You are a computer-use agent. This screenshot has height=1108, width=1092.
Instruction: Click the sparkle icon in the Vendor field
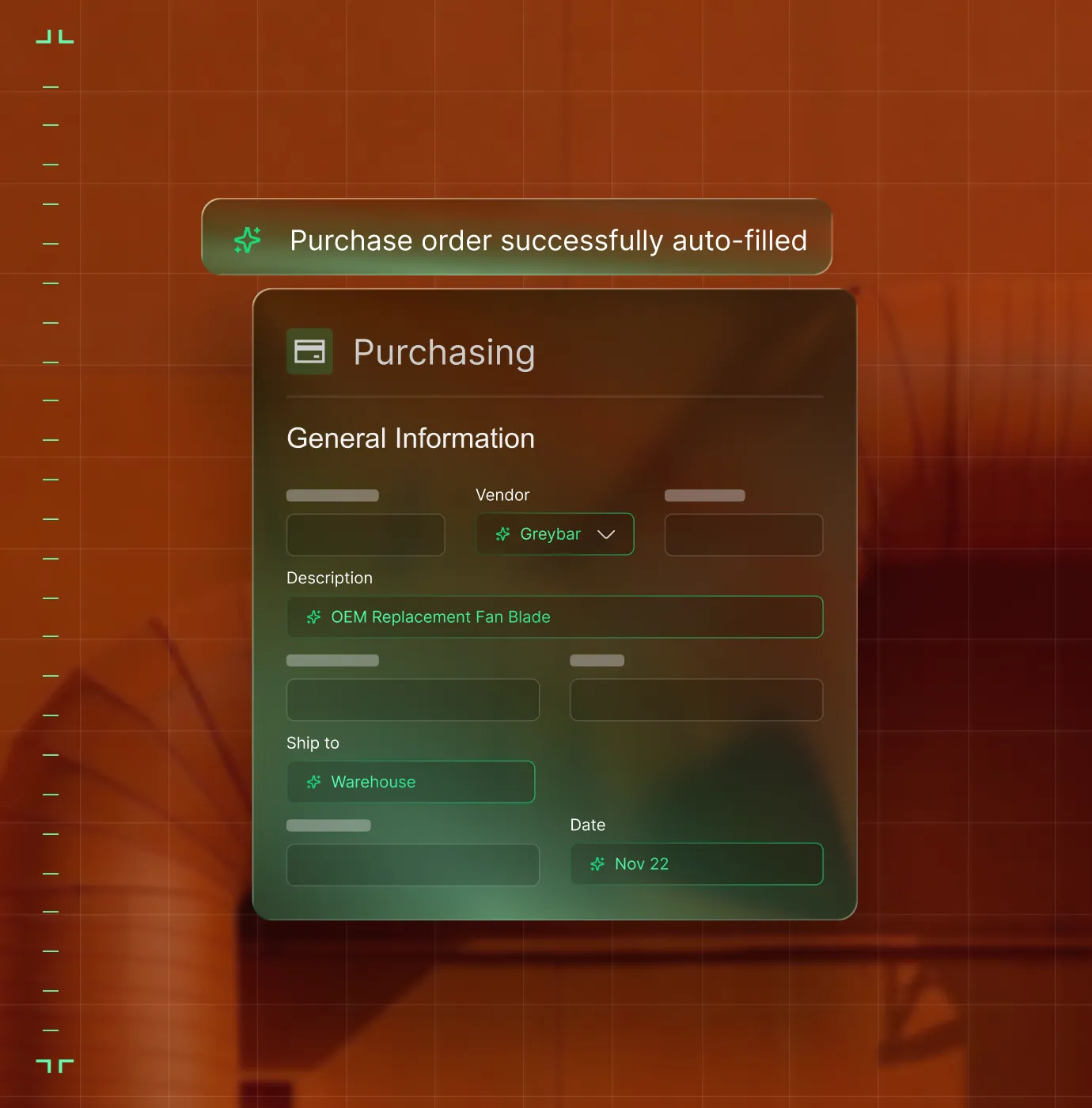(502, 534)
